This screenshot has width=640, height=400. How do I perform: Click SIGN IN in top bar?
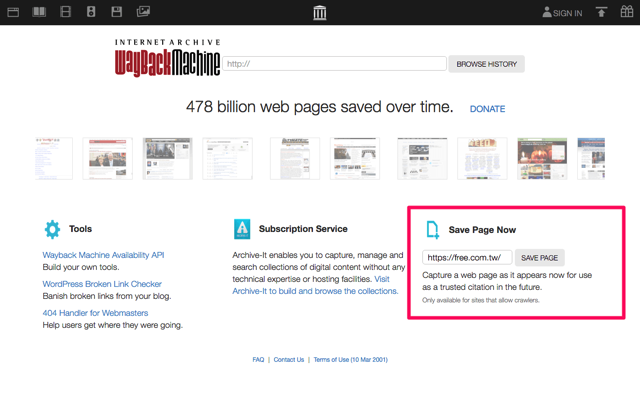pyautogui.click(x=562, y=13)
